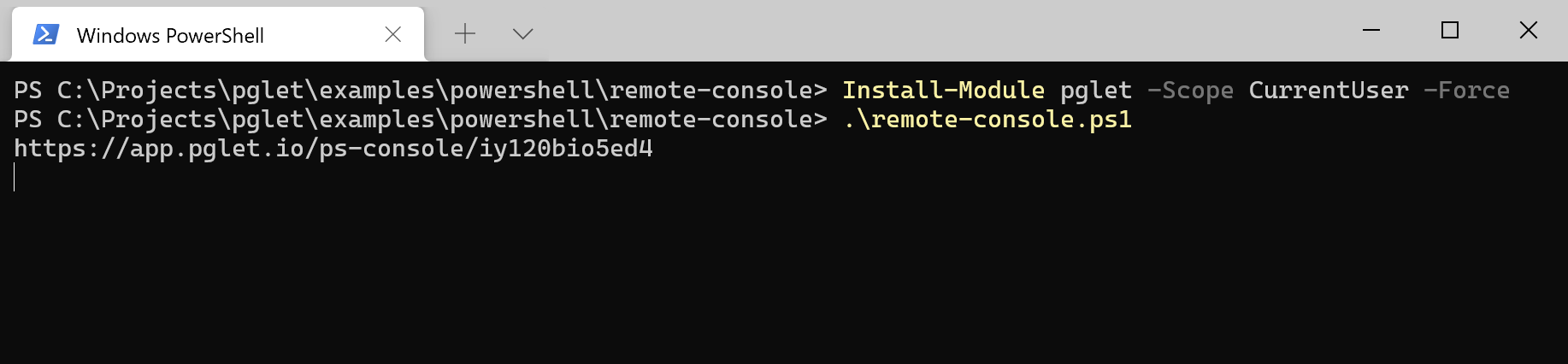Close the terminal window
The height and width of the screenshot is (364, 1568).
[1529, 31]
